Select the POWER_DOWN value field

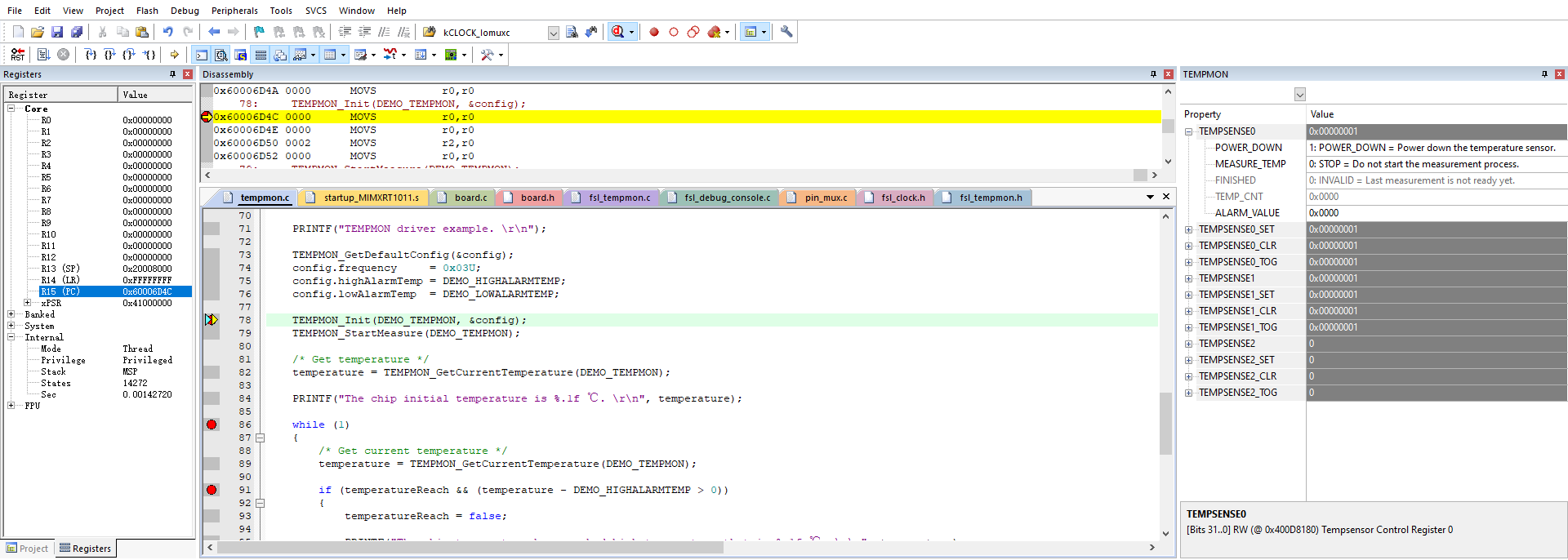coord(1436,148)
